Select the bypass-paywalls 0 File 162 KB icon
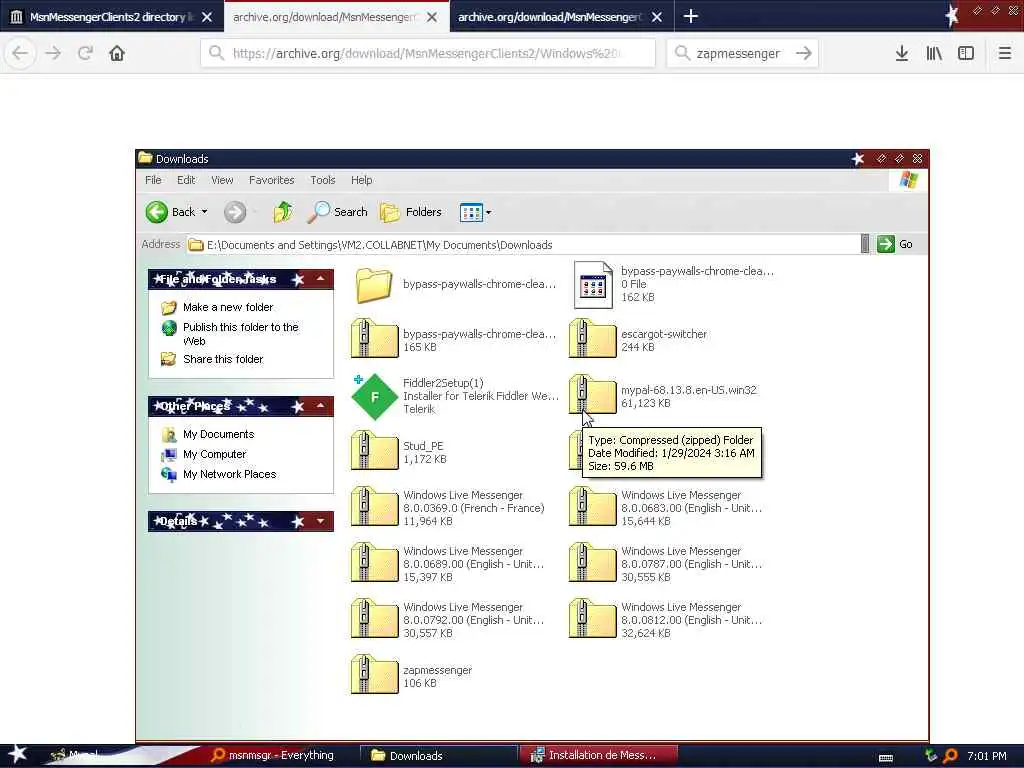Screen dimensions: 1024x768 click(593, 285)
